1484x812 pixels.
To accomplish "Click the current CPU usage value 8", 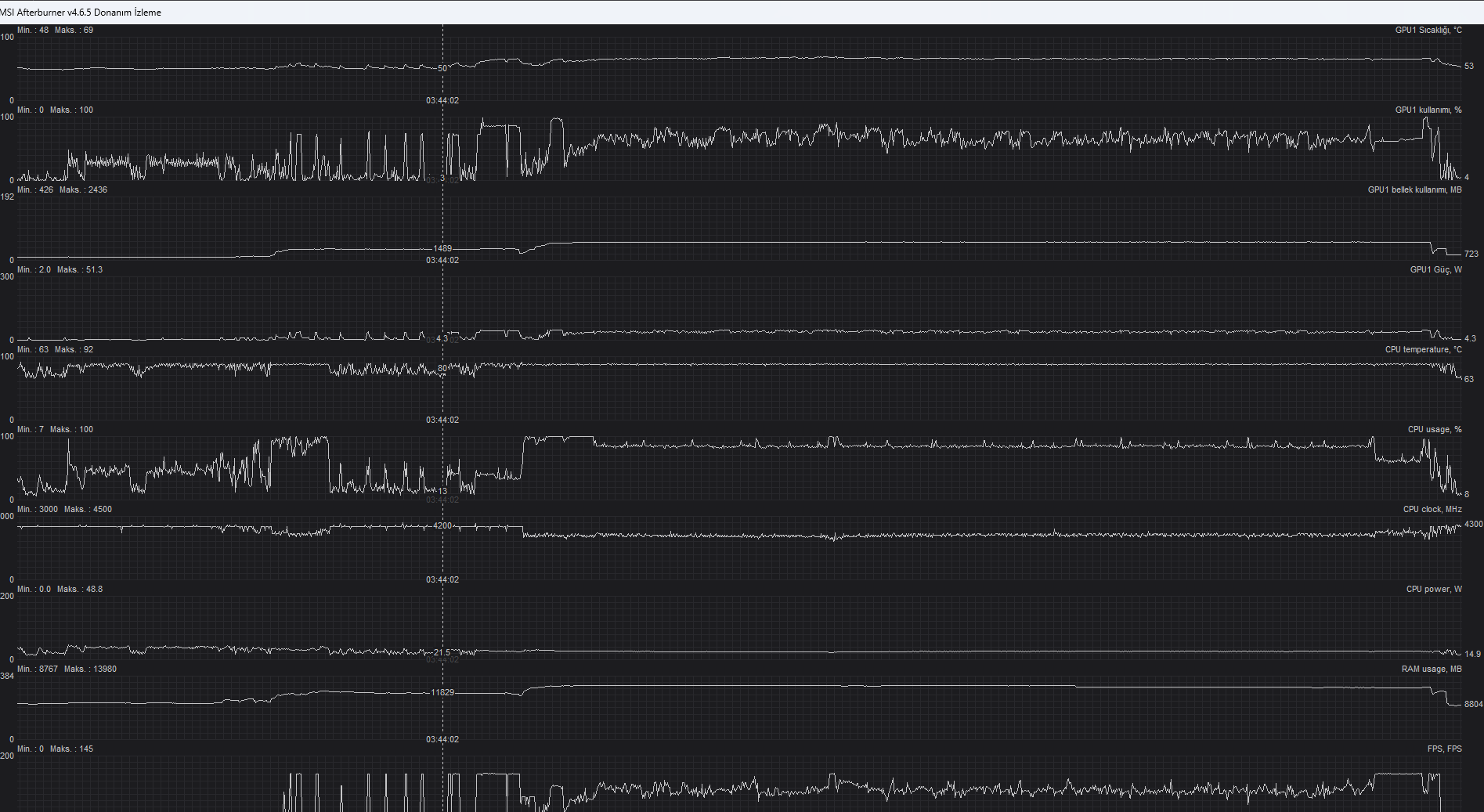I will point(1467,495).
